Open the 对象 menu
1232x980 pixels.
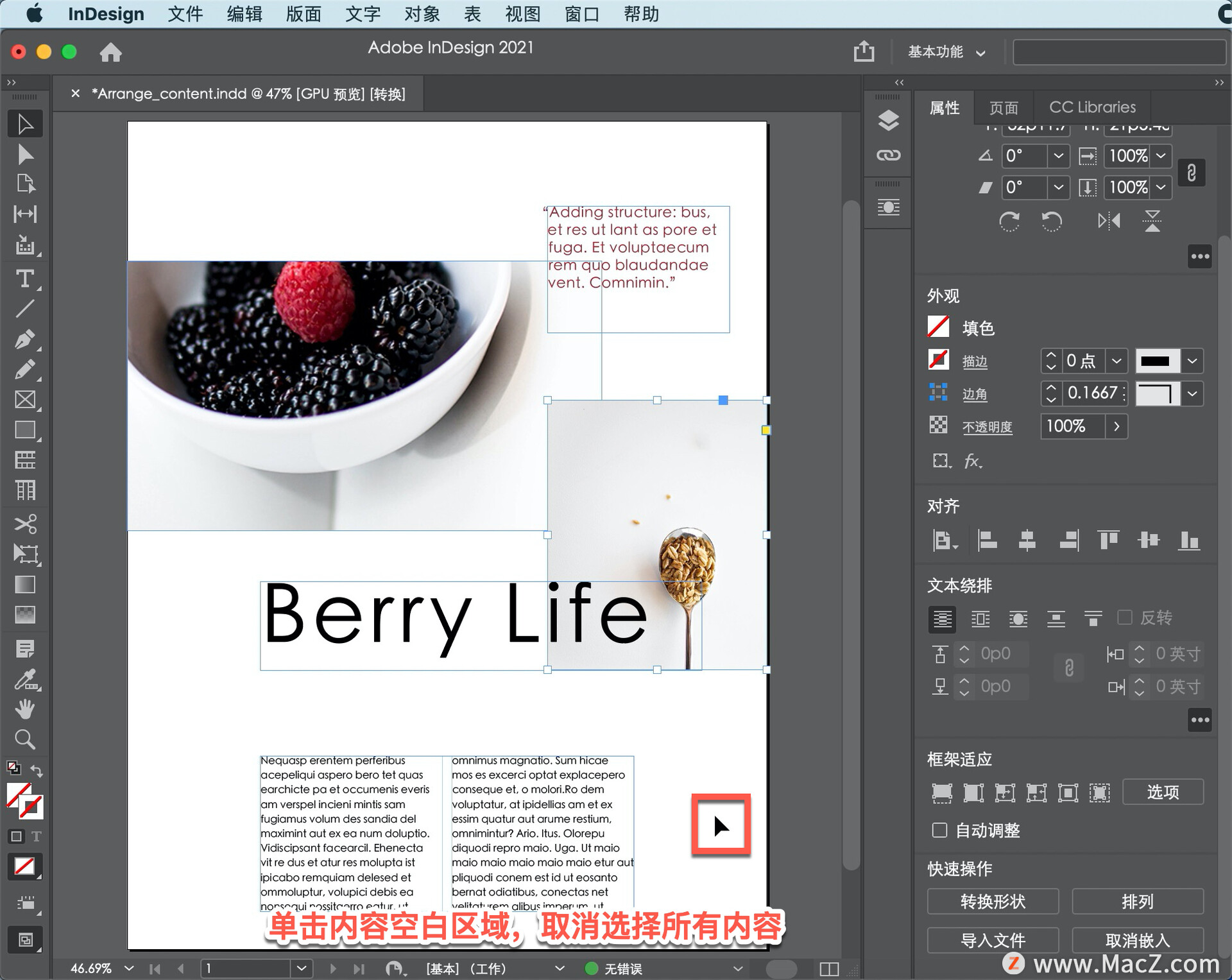coord(422,13)
